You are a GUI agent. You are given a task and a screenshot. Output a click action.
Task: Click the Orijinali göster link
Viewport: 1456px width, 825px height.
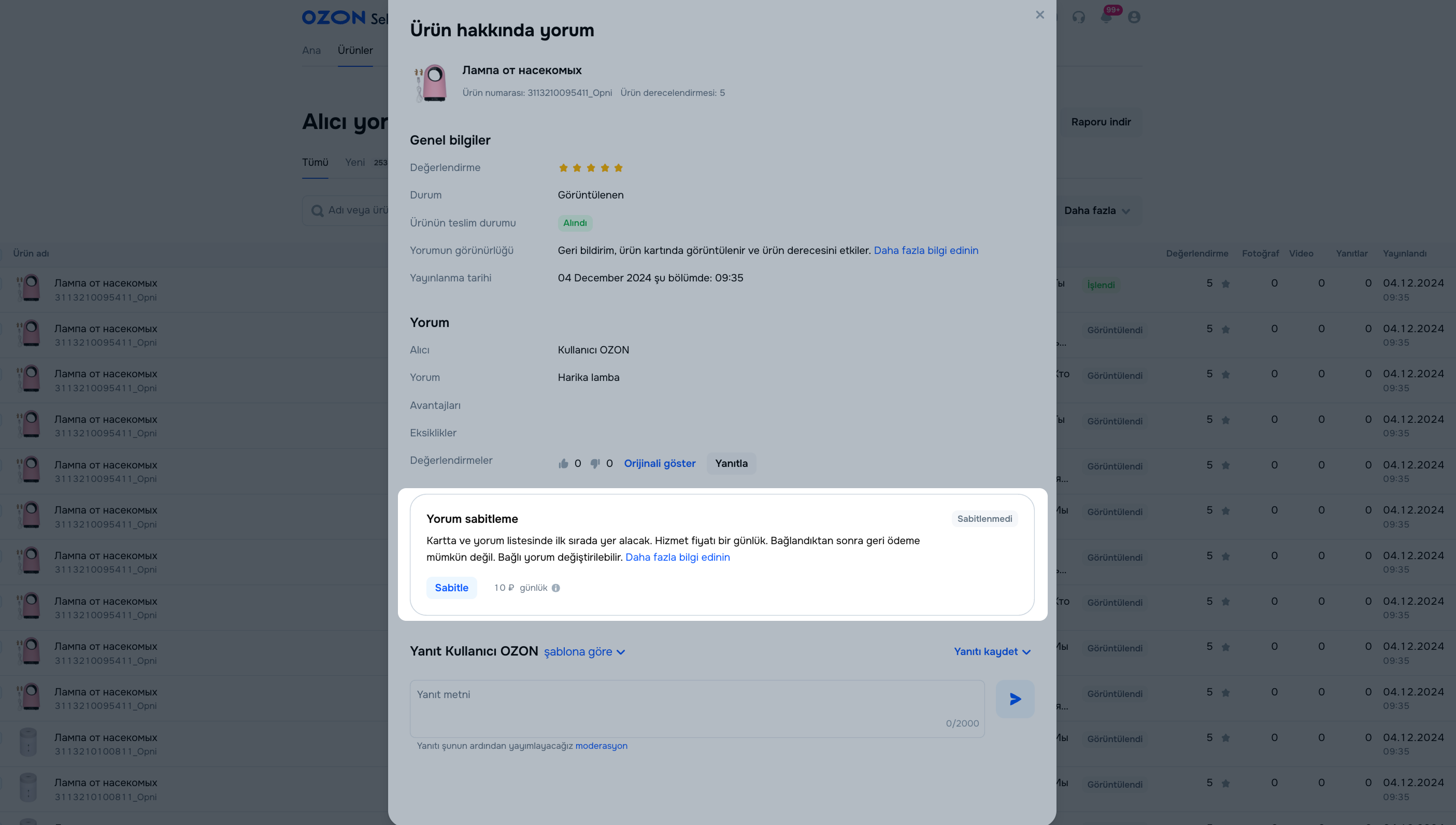tap(660, 463)
